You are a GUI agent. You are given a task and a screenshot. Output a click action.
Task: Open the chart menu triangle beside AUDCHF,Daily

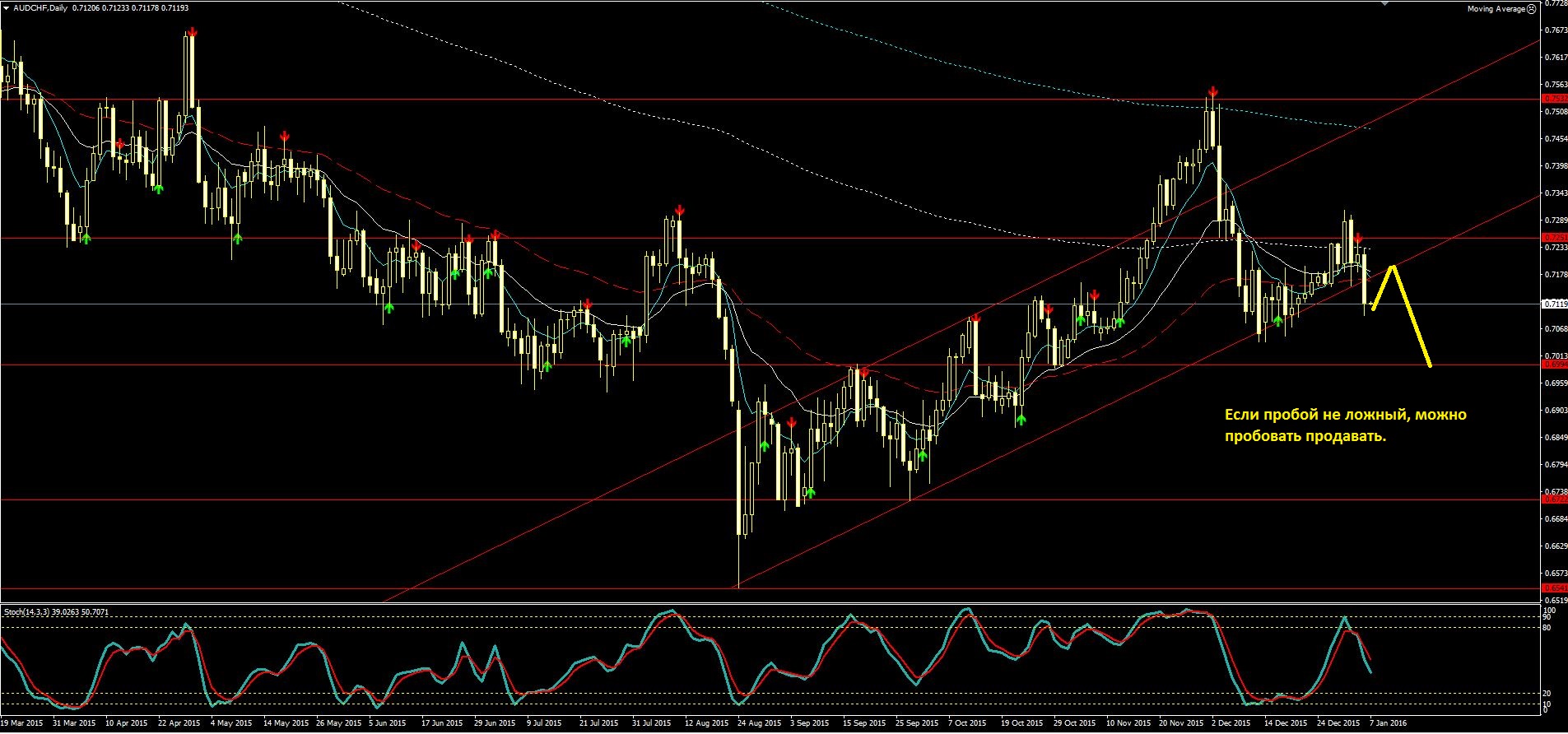[x=6, y=8]
